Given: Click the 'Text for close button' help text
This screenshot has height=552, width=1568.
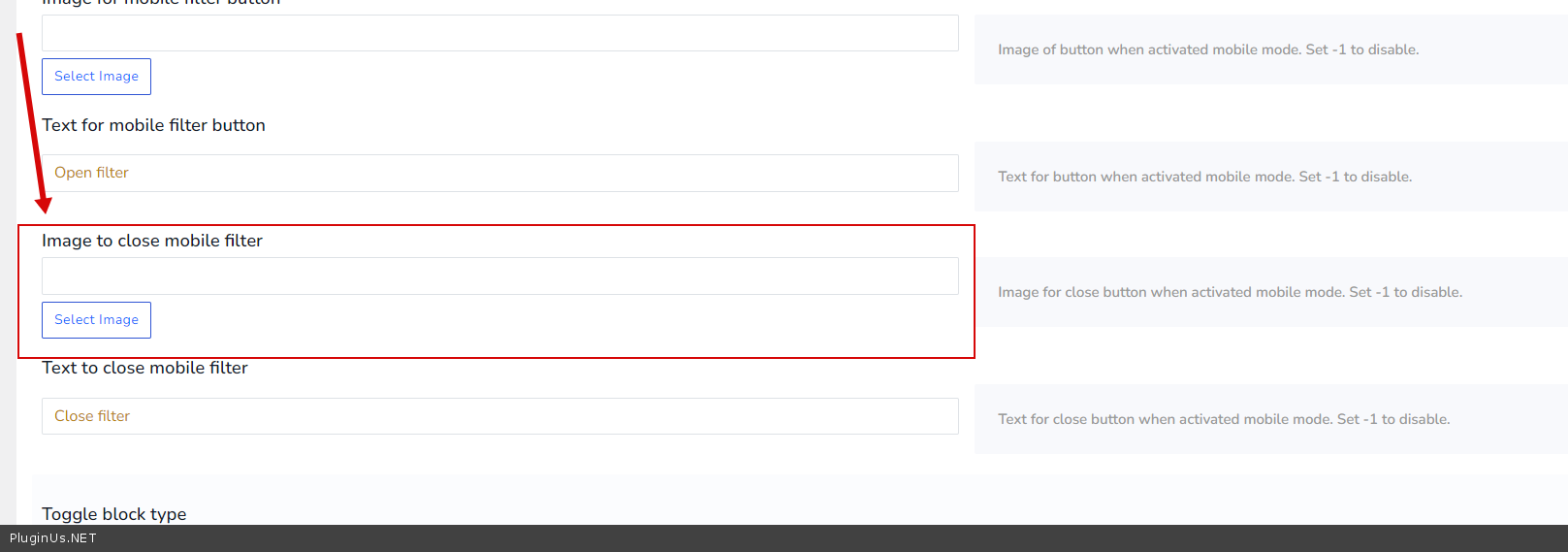Looking at the screenshot, I should (1224, 419).
